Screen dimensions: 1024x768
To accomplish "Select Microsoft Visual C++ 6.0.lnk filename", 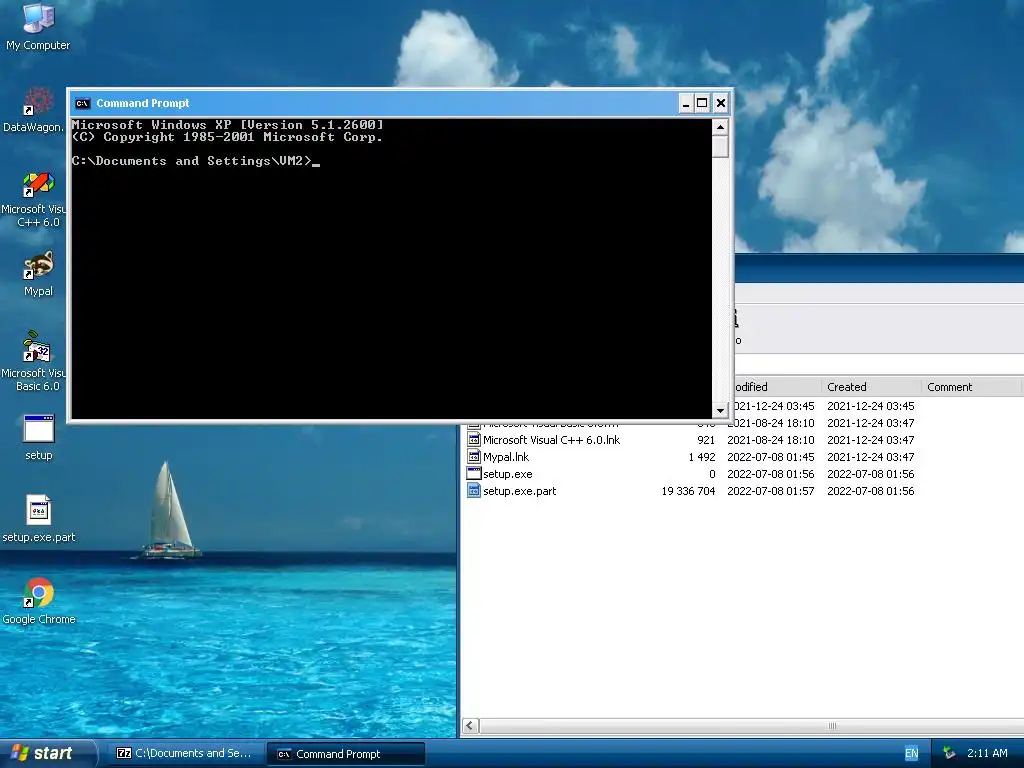I will click(x=551, y=440).
